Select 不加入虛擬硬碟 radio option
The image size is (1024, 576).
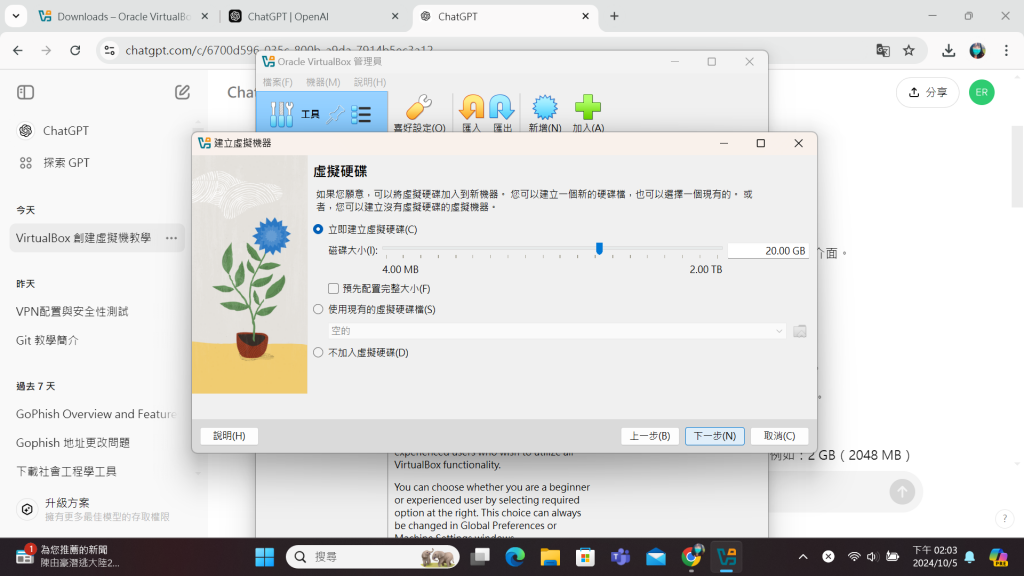click(x=318, y=353)
